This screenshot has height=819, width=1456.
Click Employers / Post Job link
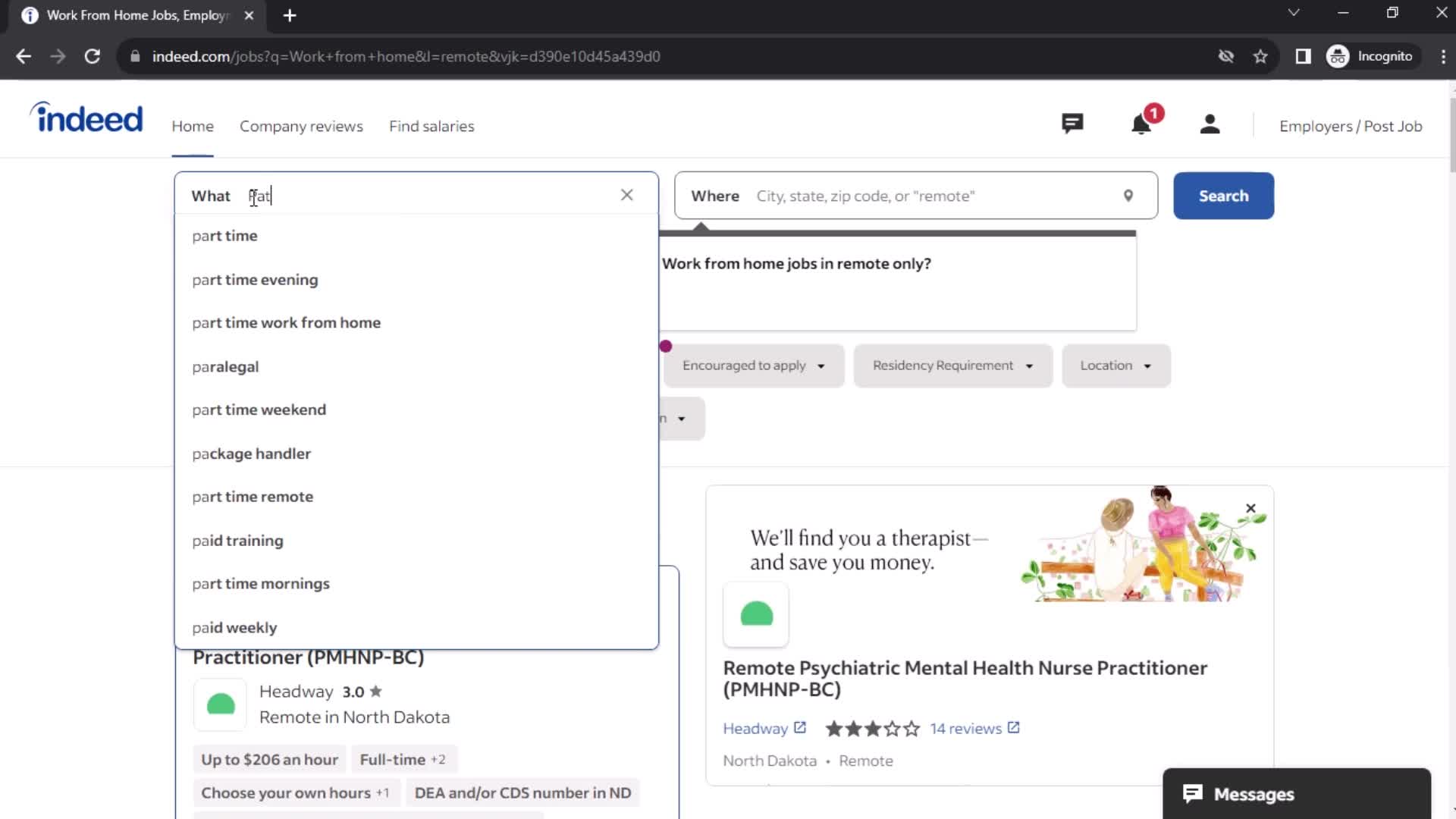pos(1350,125)
